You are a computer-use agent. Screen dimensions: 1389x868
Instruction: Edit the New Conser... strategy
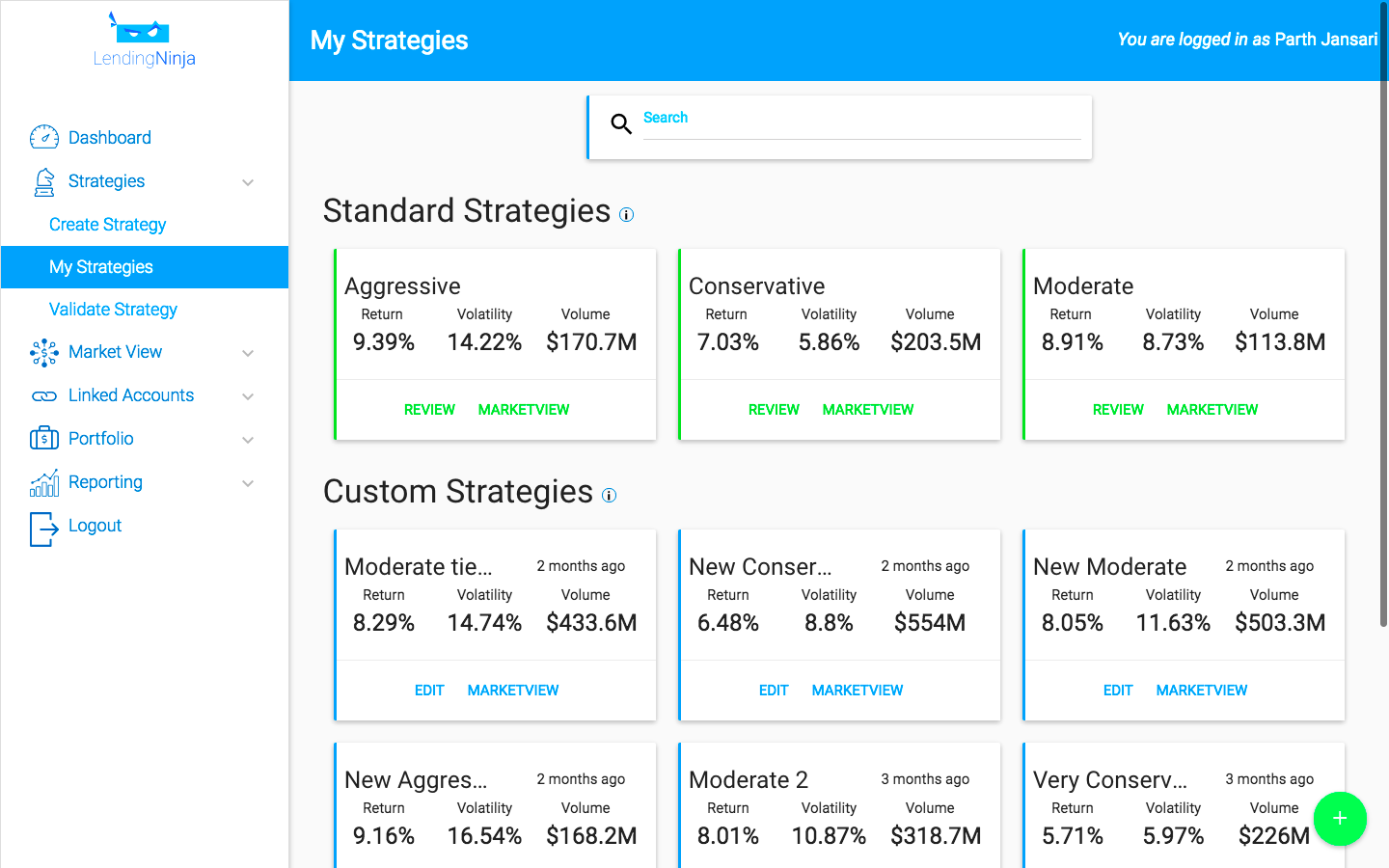point(774,691)
